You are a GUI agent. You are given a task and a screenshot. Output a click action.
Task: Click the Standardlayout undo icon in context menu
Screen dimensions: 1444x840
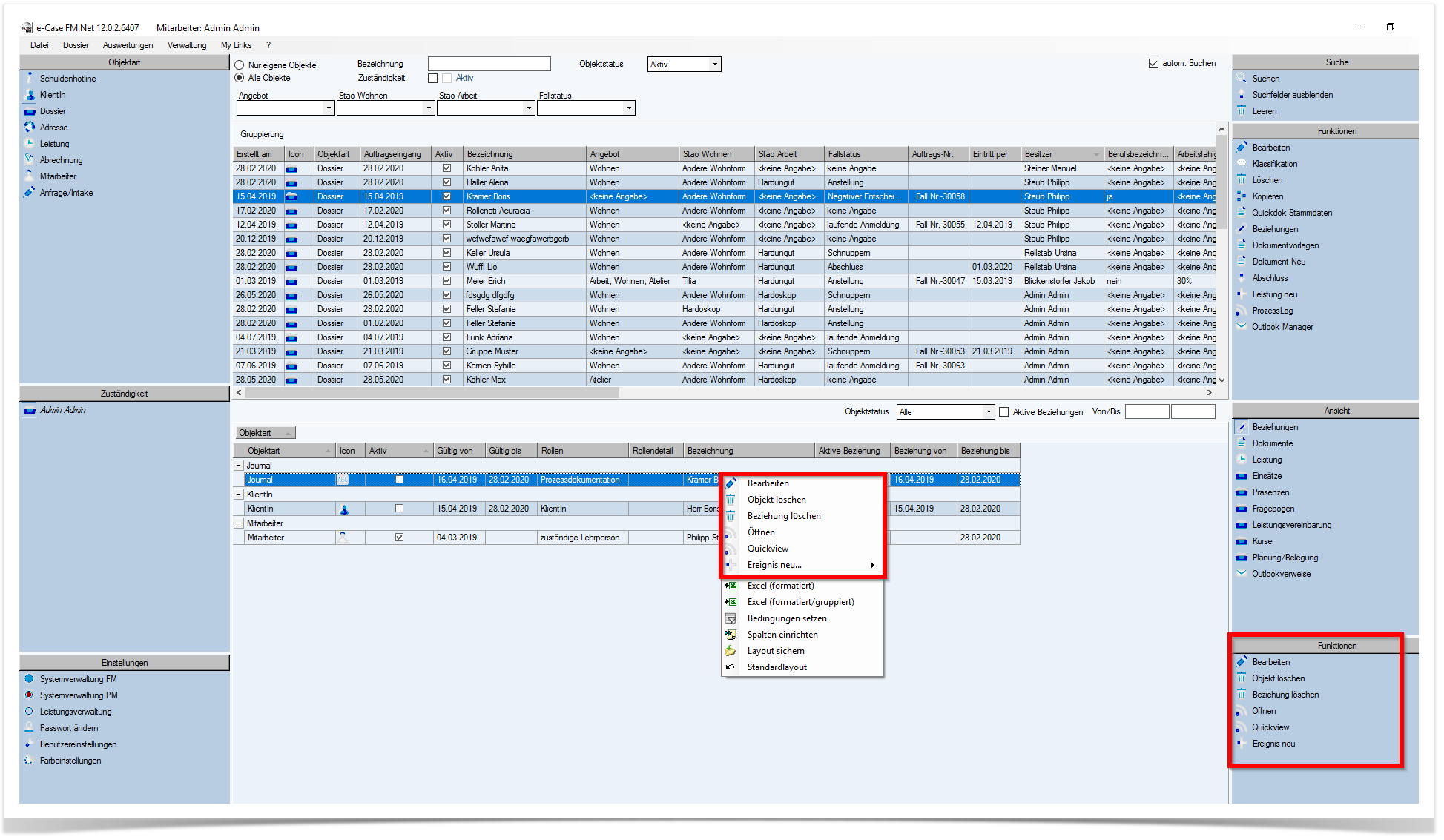[x=731, y=667]
